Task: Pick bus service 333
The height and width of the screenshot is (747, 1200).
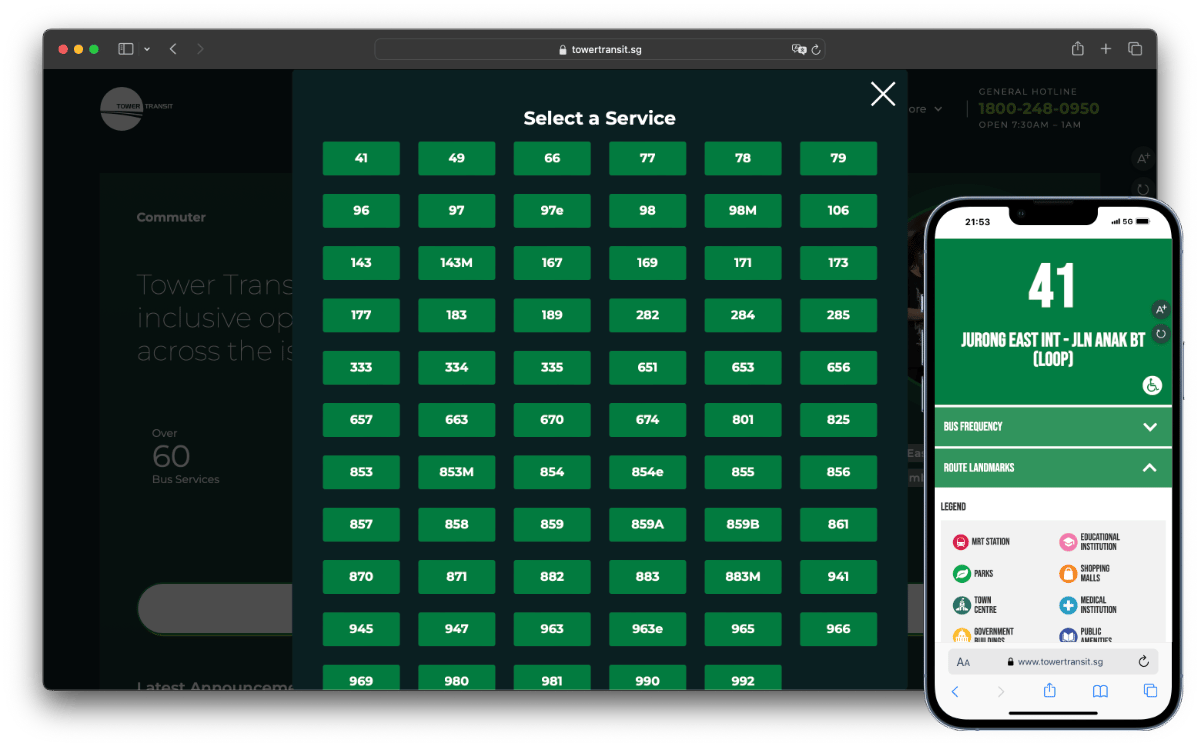Action: 361,367
